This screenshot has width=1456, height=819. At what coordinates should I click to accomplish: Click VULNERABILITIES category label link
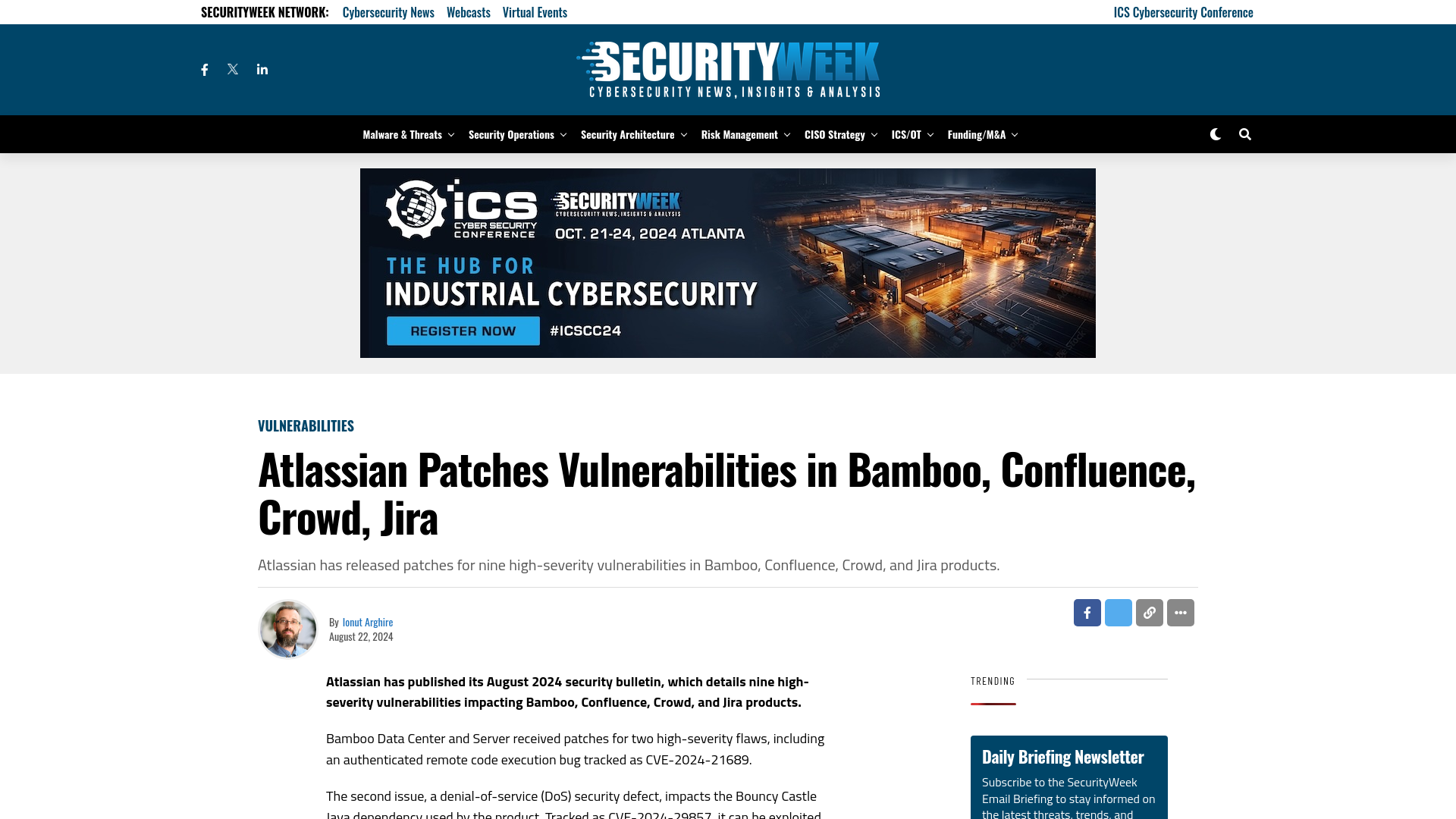point(306,425)
